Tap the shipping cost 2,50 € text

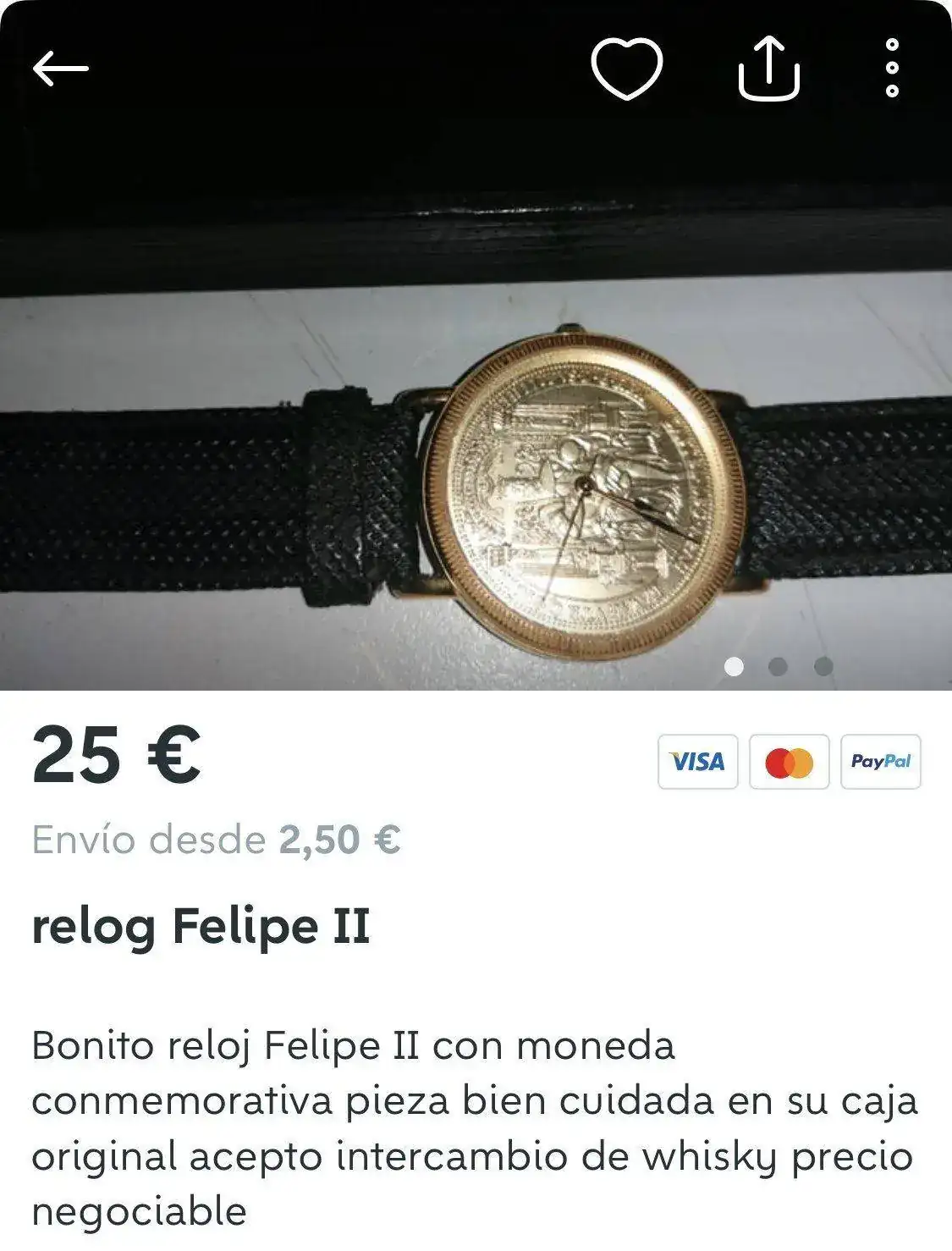(340, 840)
